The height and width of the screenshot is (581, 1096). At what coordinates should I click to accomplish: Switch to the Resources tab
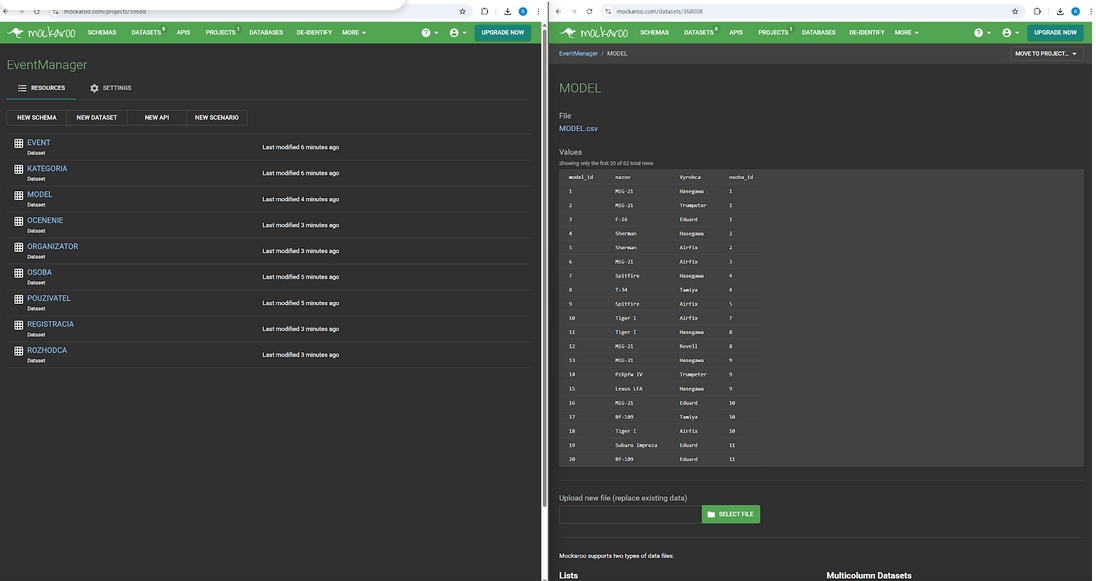pyautogui.click(x=41, y=88)
